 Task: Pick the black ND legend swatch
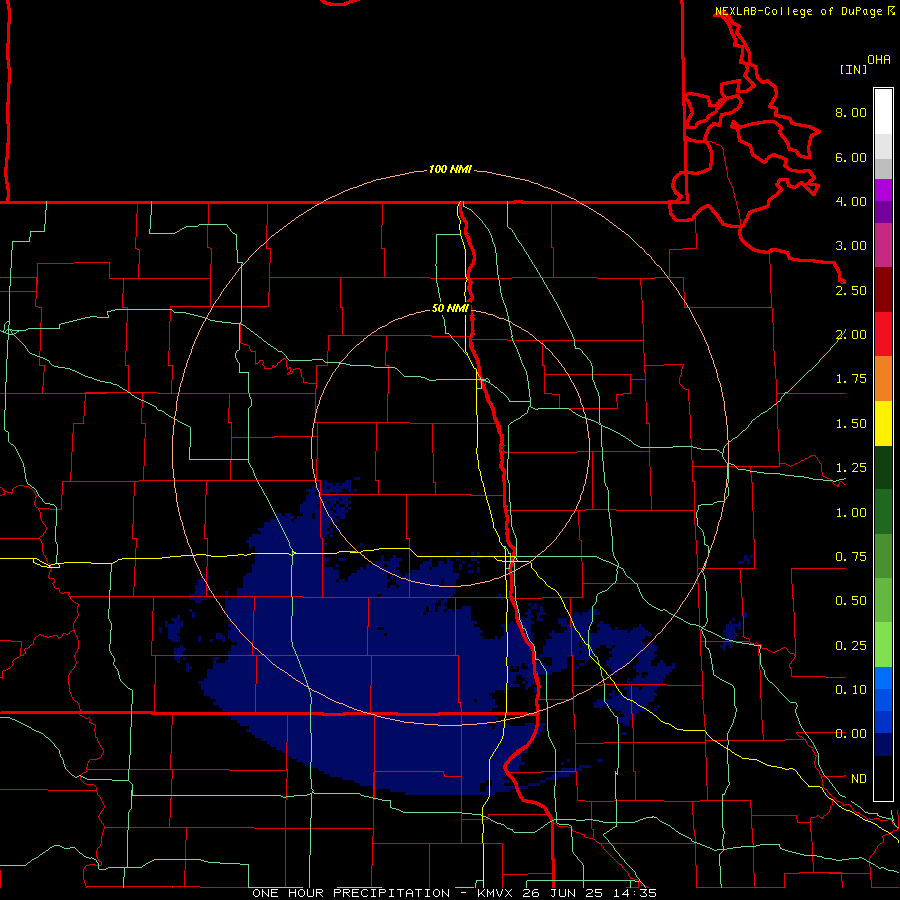pyautogui.click(x=883, y=778)
